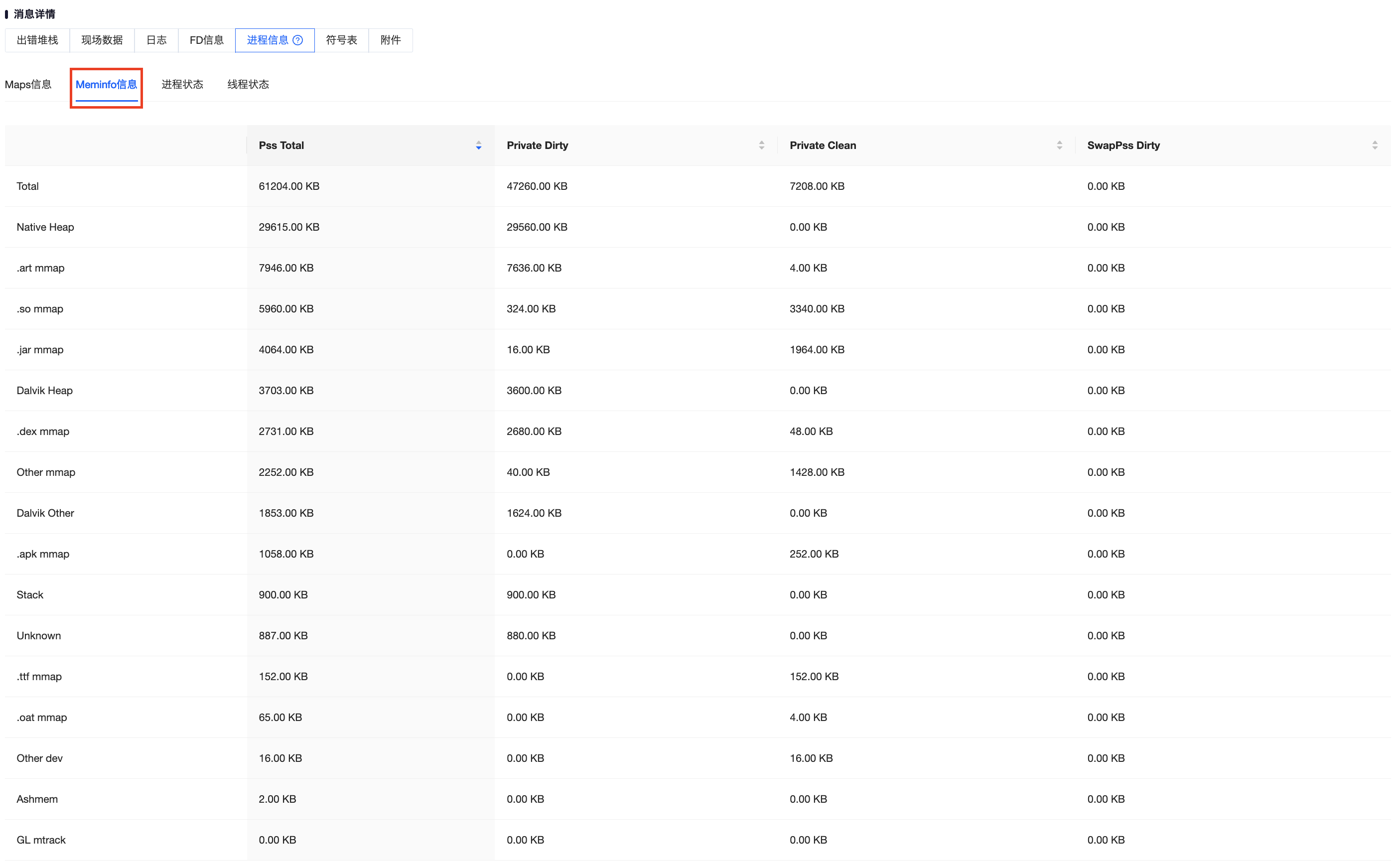The width and height of the screenshot is (1395, 868).
Task: Click the Other mmap row label
Action: (46, 472)
